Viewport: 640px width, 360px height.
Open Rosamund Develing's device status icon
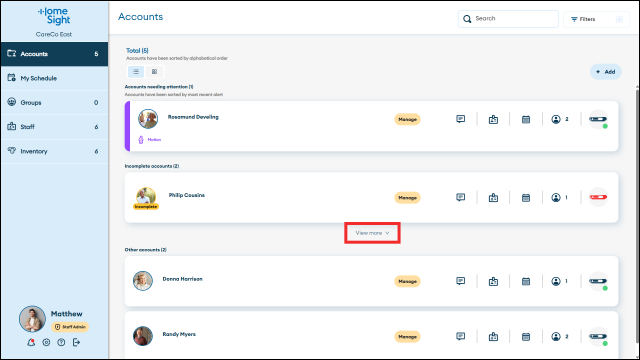pyautogui.click(x=598, y=119)
